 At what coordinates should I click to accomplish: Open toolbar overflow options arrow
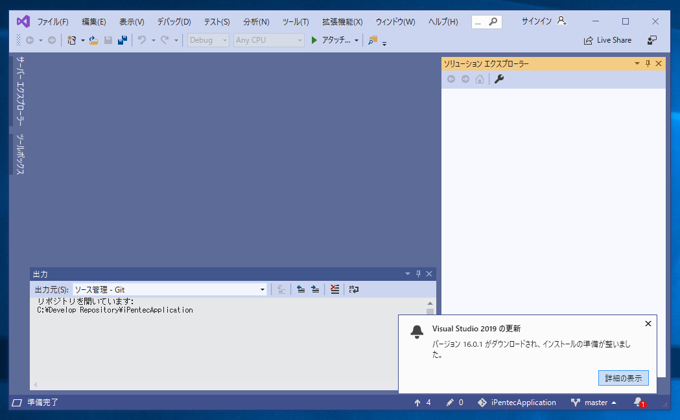click(384, 43)
